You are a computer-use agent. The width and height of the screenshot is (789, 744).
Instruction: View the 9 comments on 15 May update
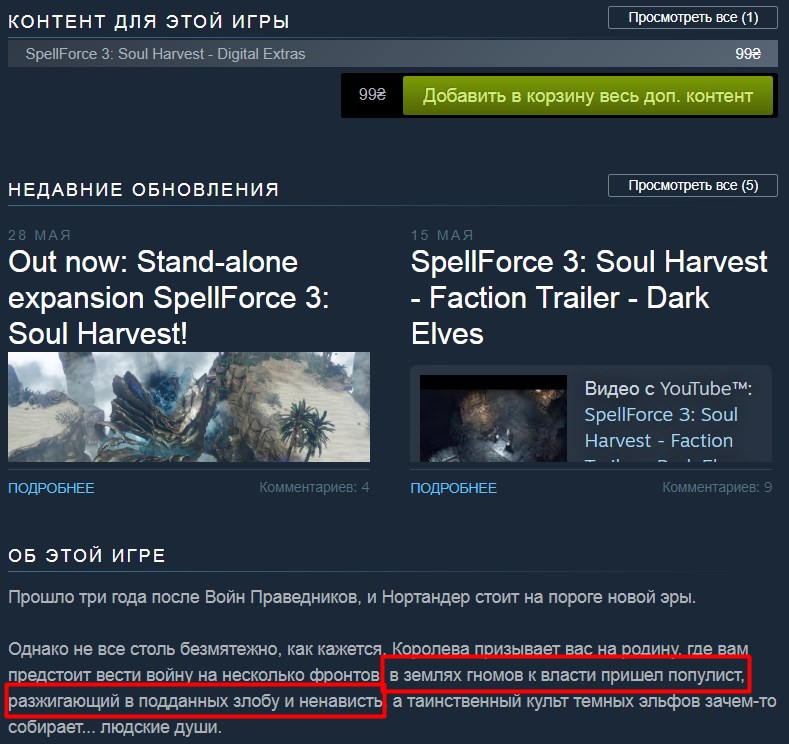(717, 487)
